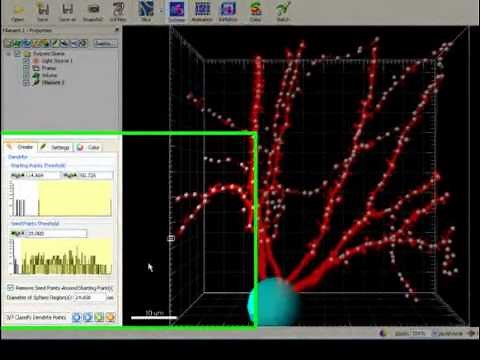Toggle the Filament 1 visibility checkbox

point(26,83)
